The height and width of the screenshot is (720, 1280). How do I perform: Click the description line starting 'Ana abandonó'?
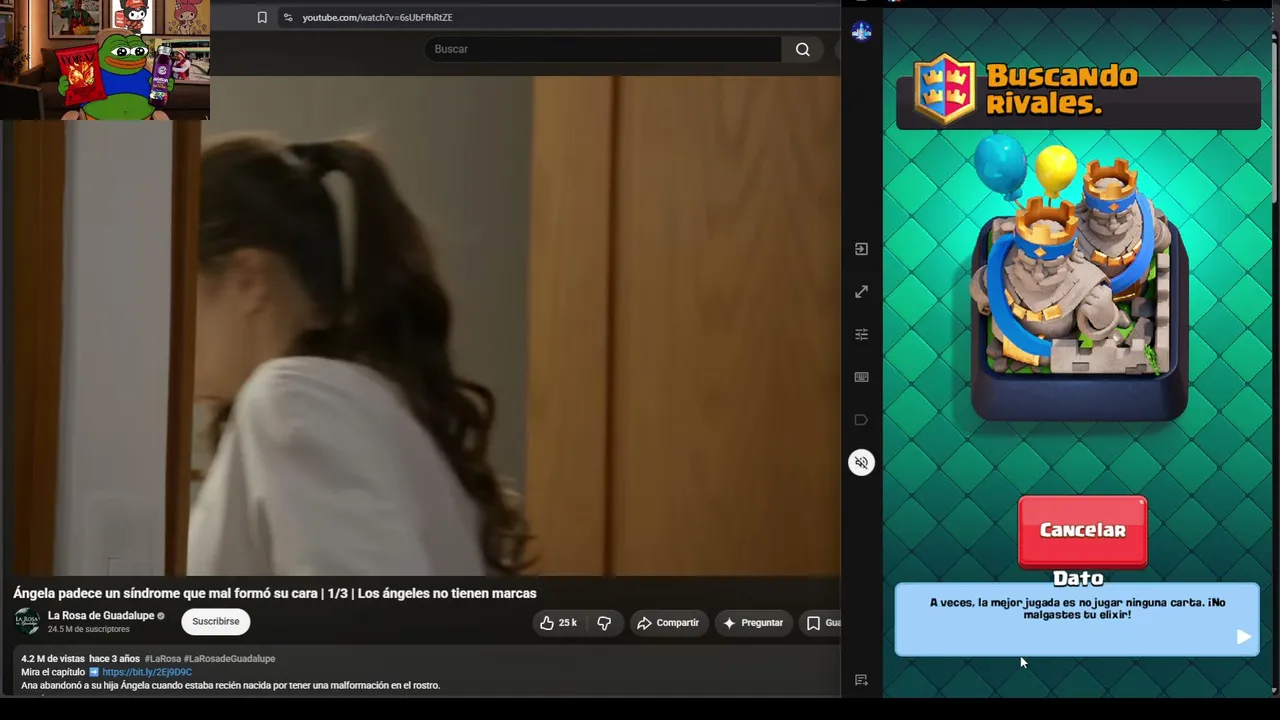point(231,686)
